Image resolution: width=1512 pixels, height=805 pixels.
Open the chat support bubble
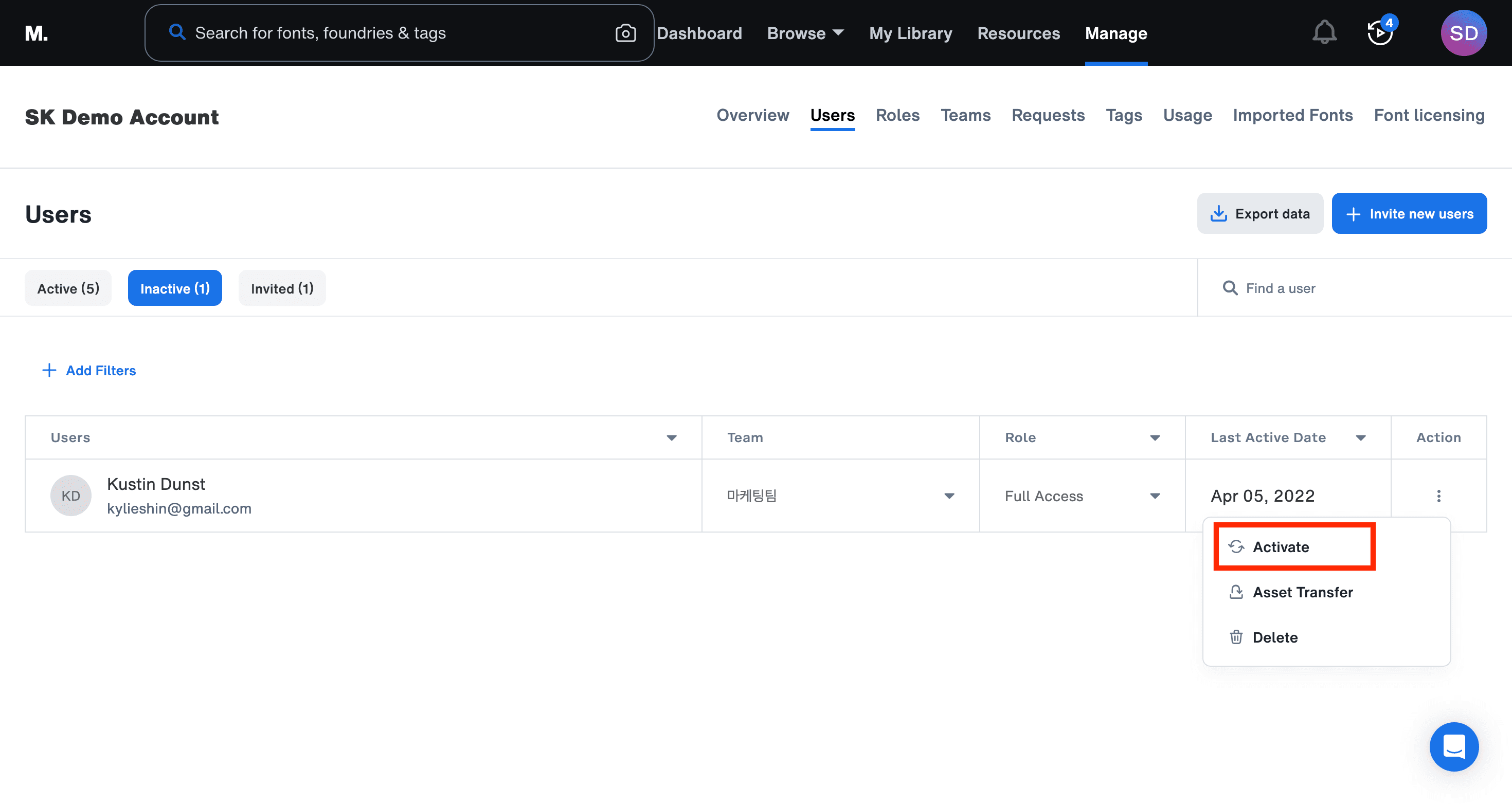coord(1454,746)
